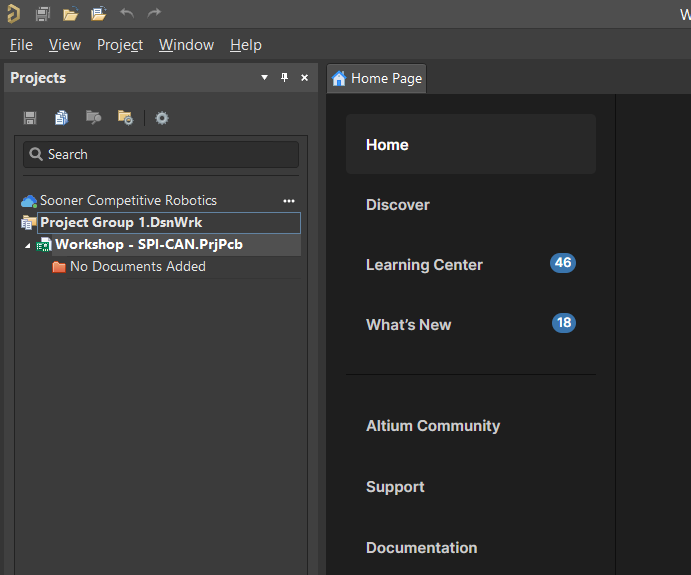Click PCB project icon beside Workshop - SPI-CAN
This screenshot has width=691, height=575.
point(44,245)
